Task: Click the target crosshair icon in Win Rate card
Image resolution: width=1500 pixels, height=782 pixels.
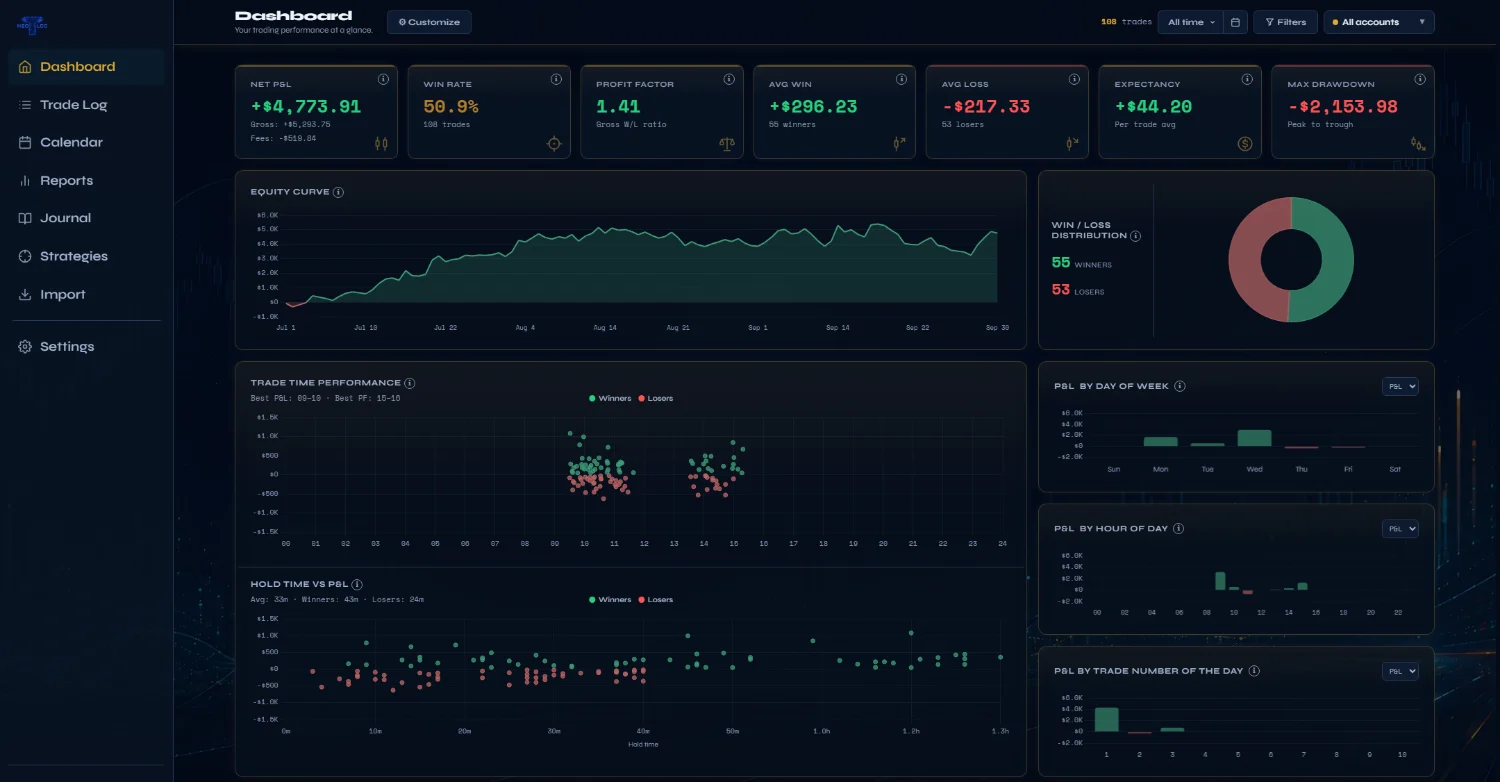Action: [554, 143]
